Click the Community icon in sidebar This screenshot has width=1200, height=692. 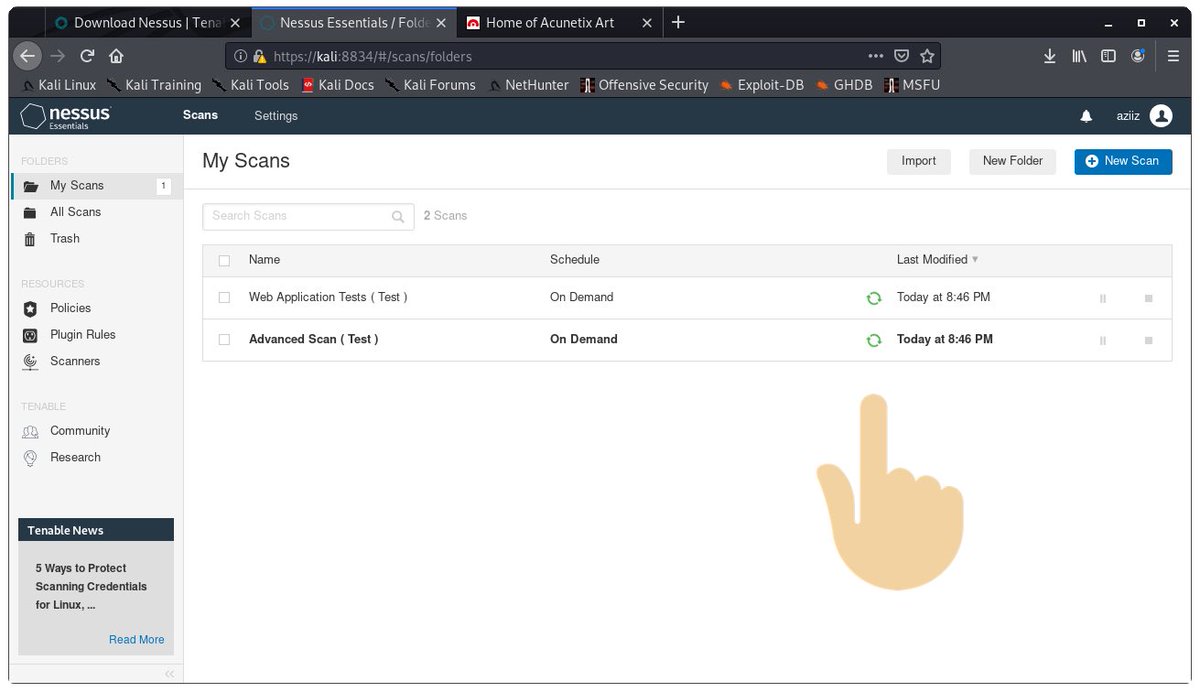tap(30, 431)
